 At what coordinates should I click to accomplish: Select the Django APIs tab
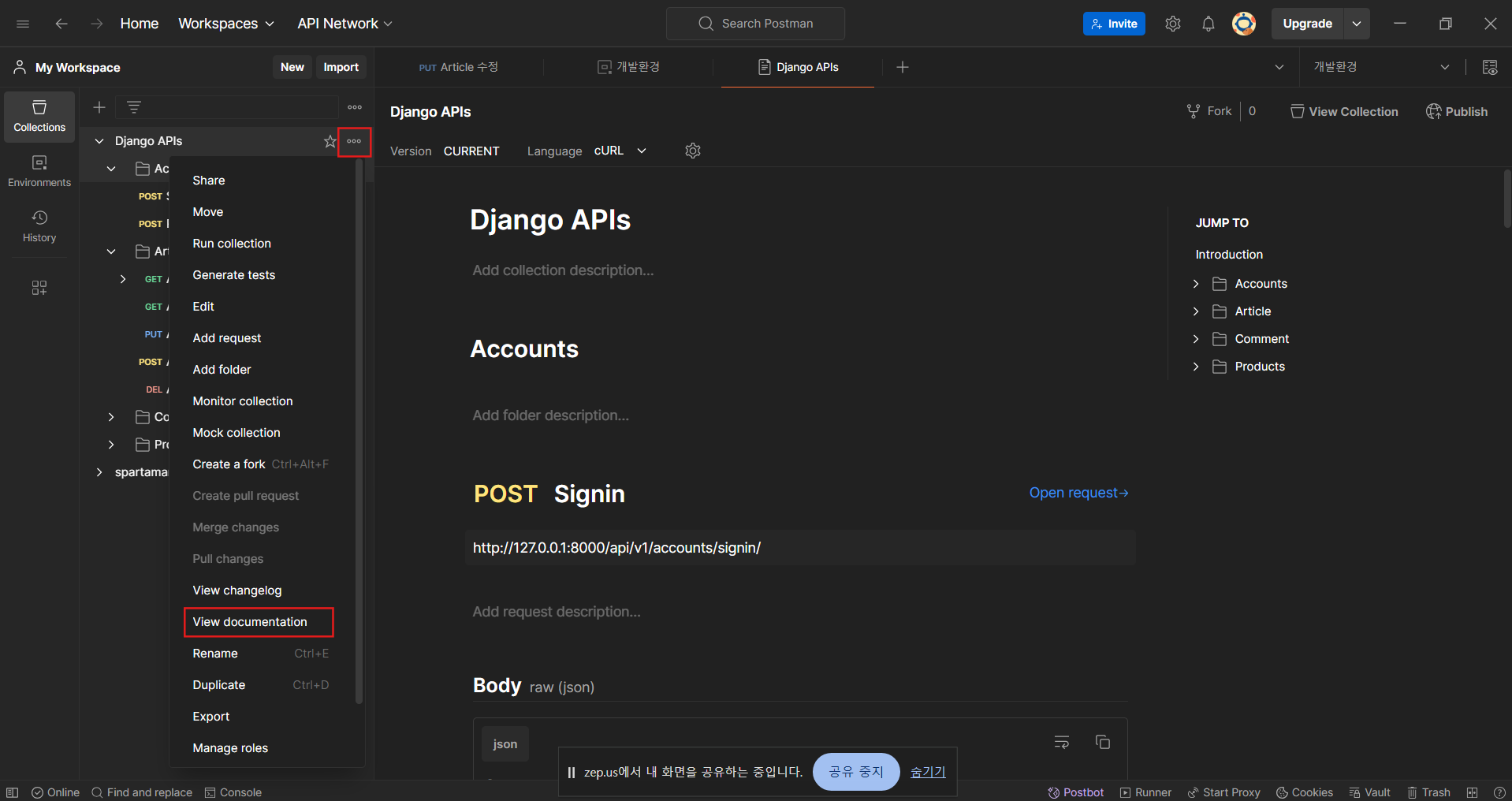(798, 67)
